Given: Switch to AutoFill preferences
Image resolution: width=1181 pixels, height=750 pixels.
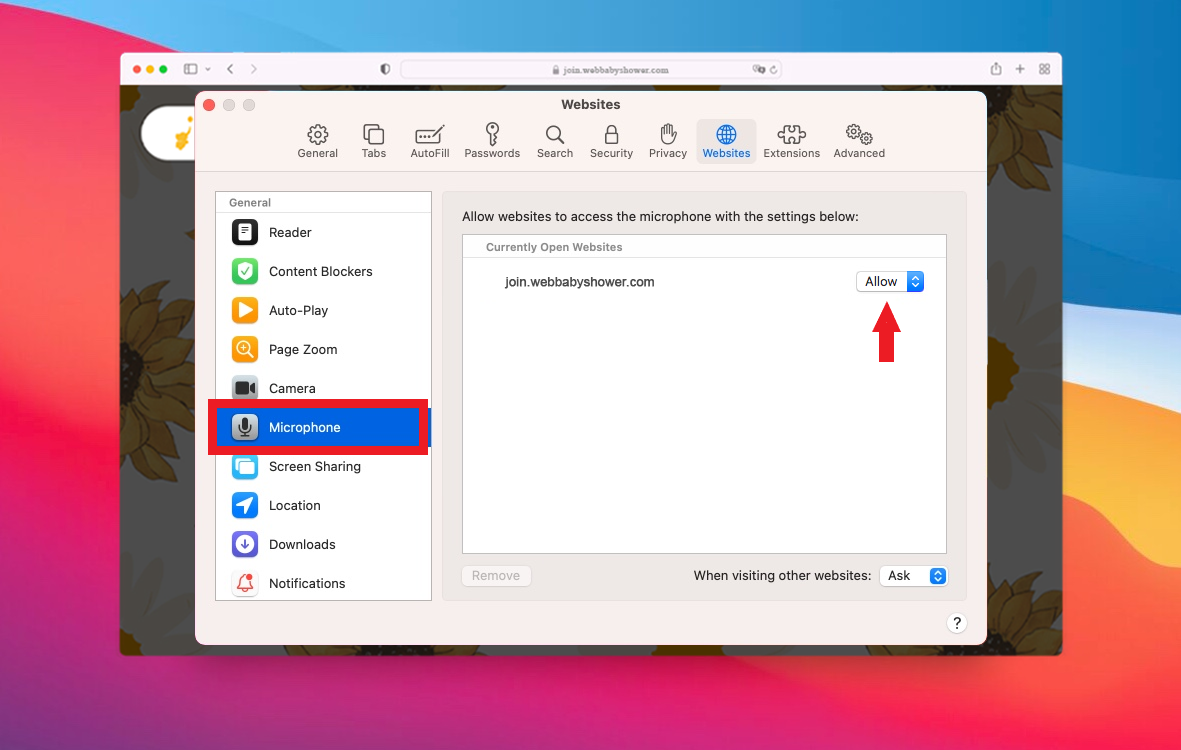Looking at the screenshot, I should 429,141.
